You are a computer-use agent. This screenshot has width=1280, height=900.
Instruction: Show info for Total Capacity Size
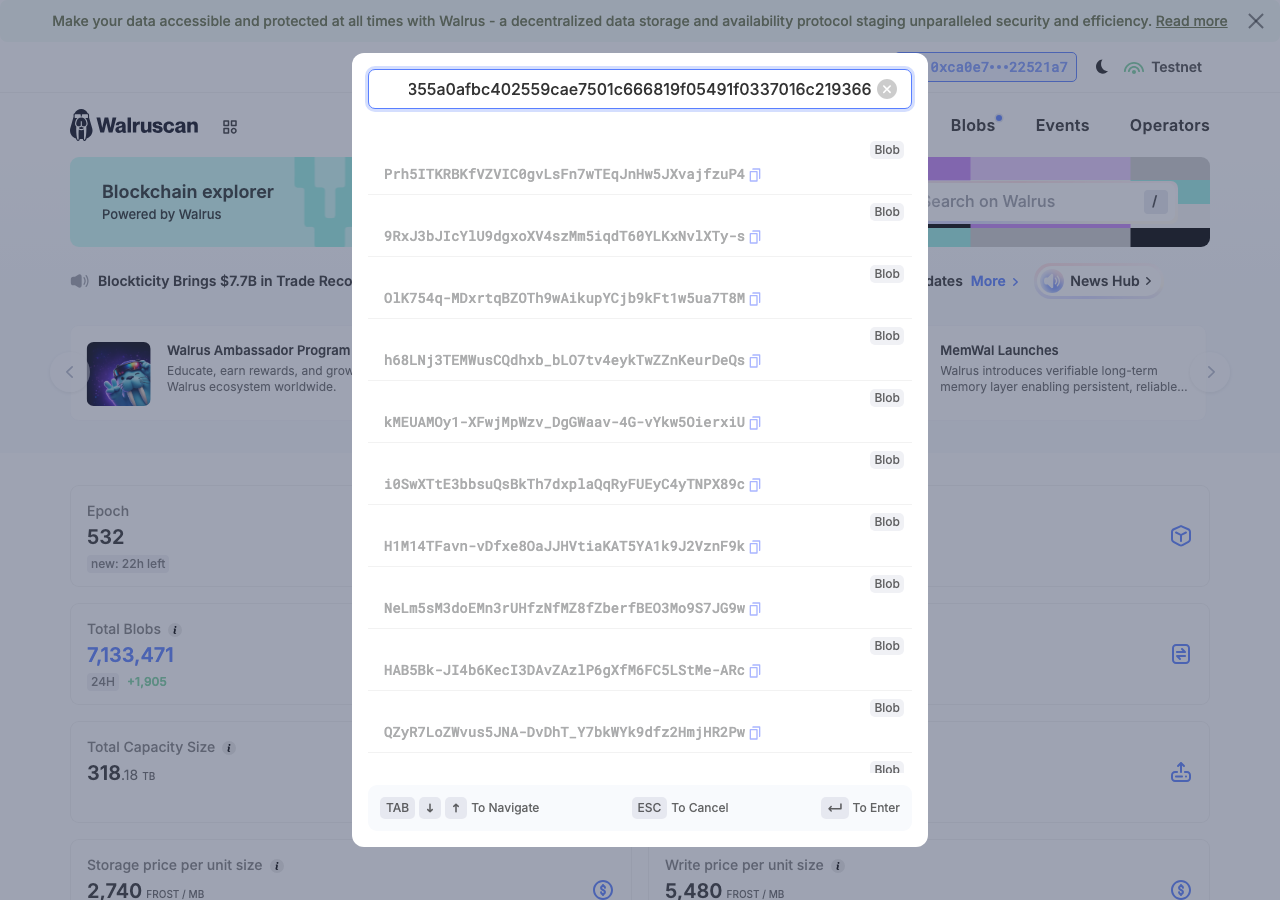229,748
